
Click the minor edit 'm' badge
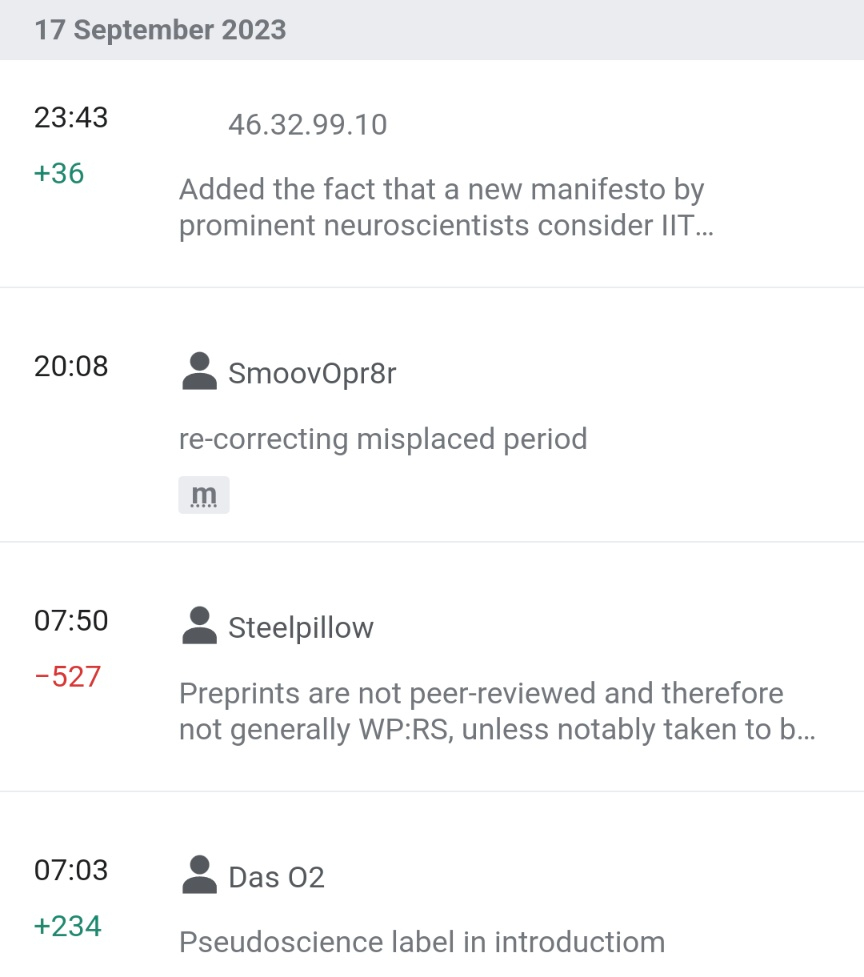point(204,495)
